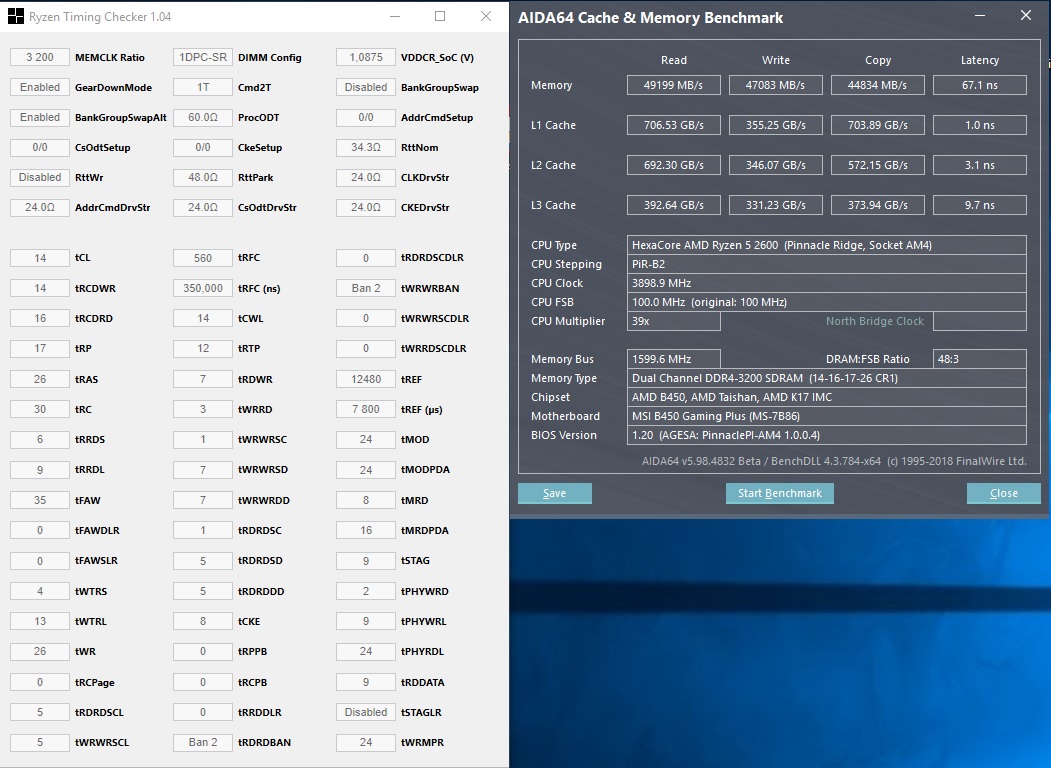Select the Memory Bus 1599.6 MHz value
This screenshot has height=768, width=1051.
click(674, 359)
